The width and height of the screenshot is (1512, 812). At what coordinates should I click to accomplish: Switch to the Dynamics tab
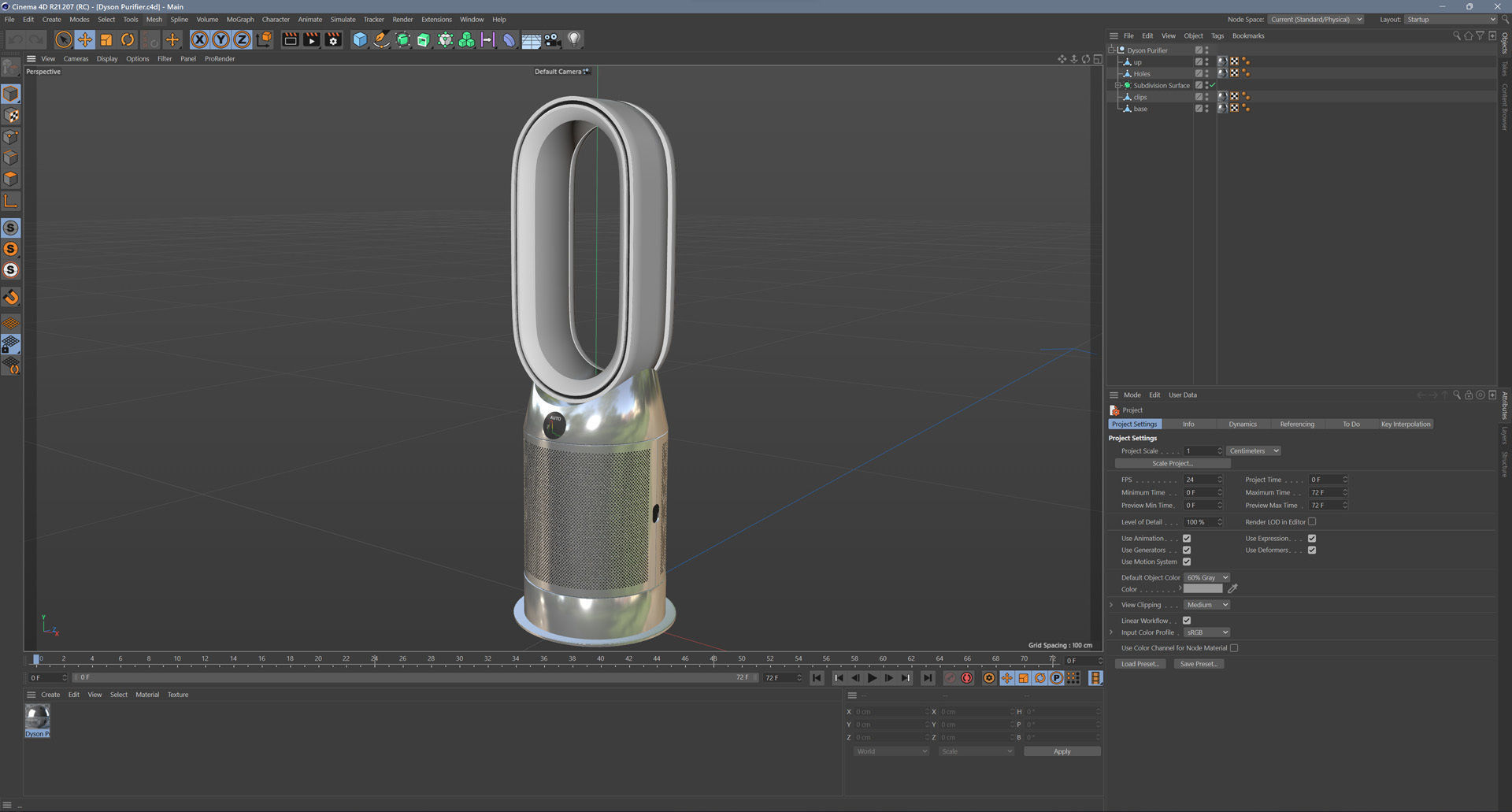1243,425
